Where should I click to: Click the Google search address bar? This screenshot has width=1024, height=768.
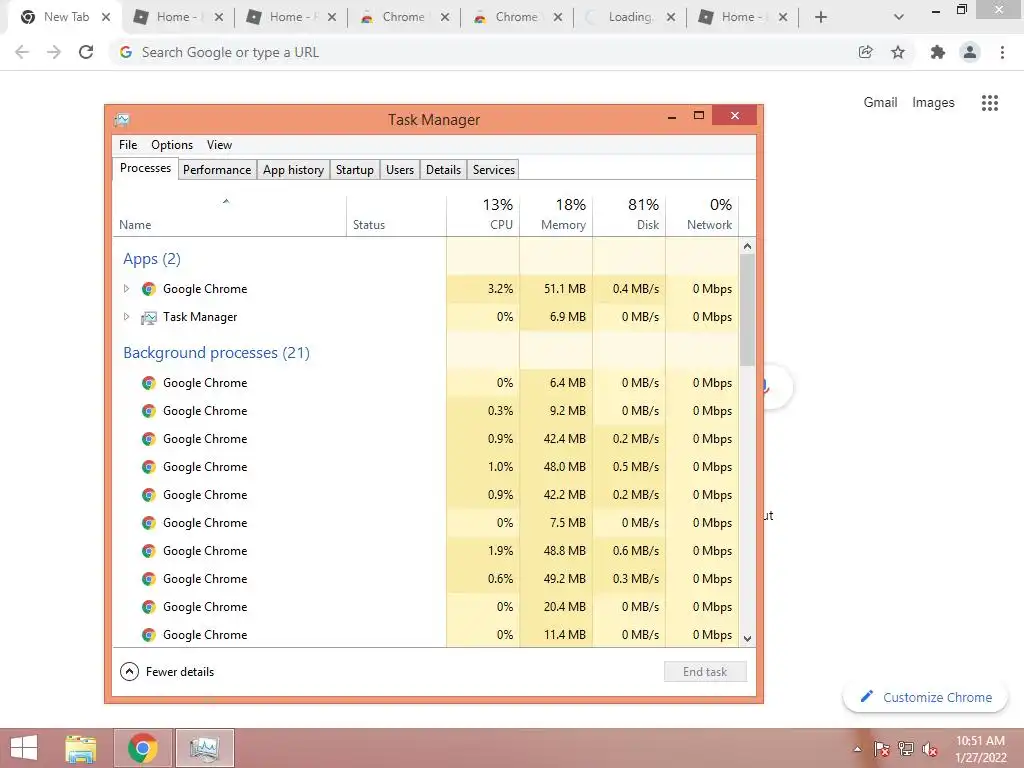click(x=483, y=52)
